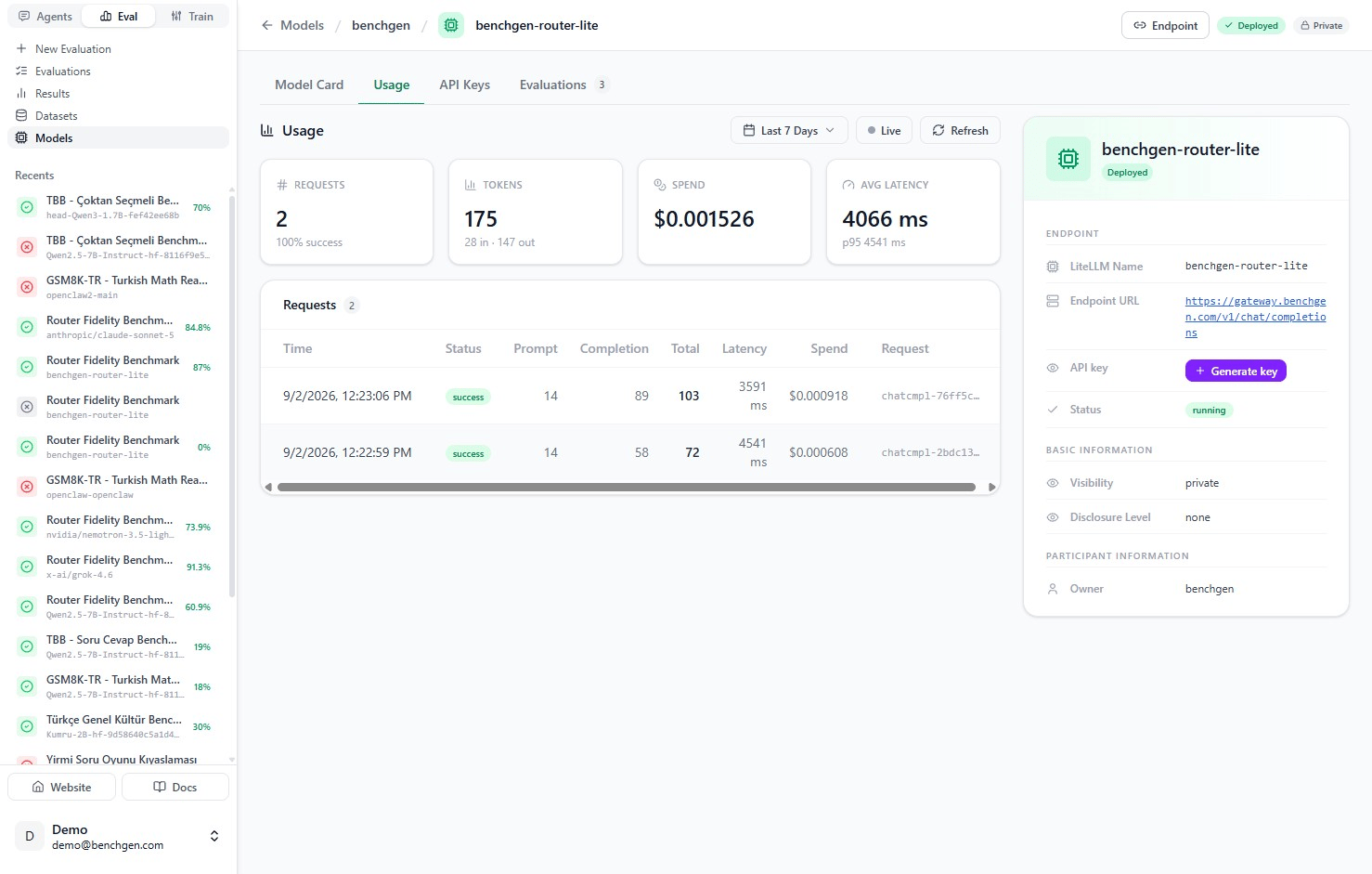Click the running status badge
1372x874 pixels.
[1209, 411]
